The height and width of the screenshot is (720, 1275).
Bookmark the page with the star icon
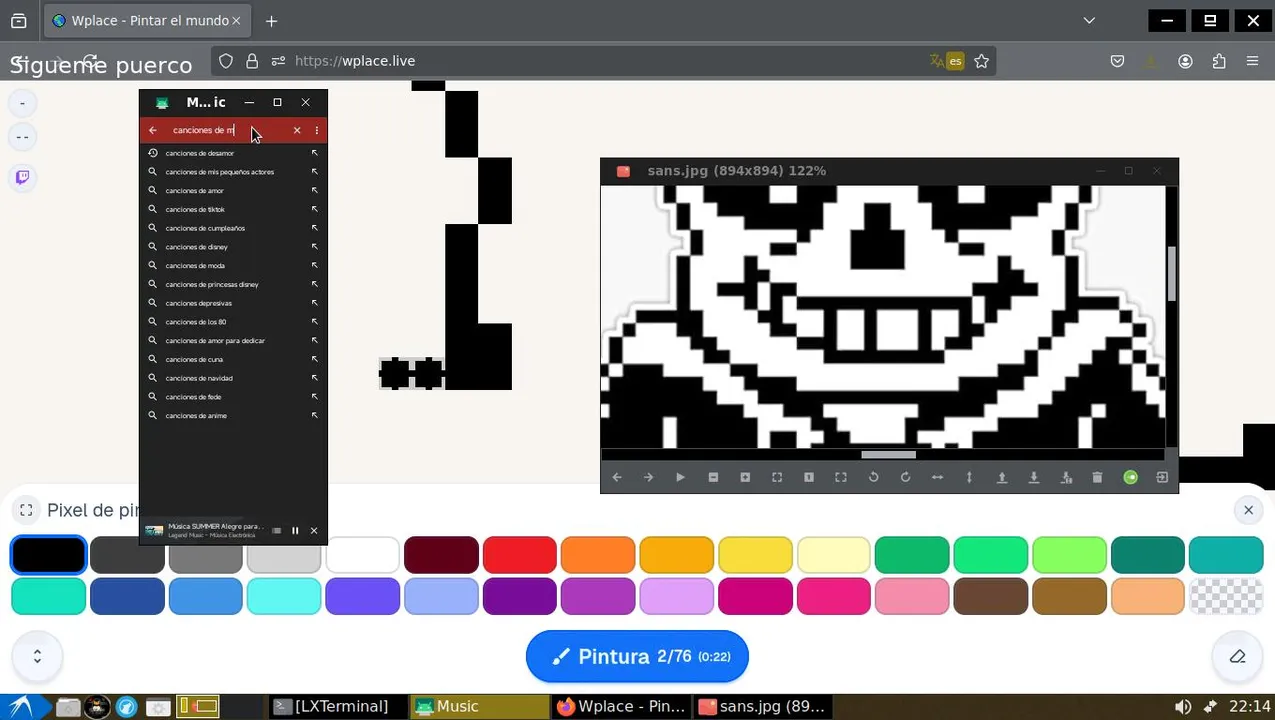982,61
